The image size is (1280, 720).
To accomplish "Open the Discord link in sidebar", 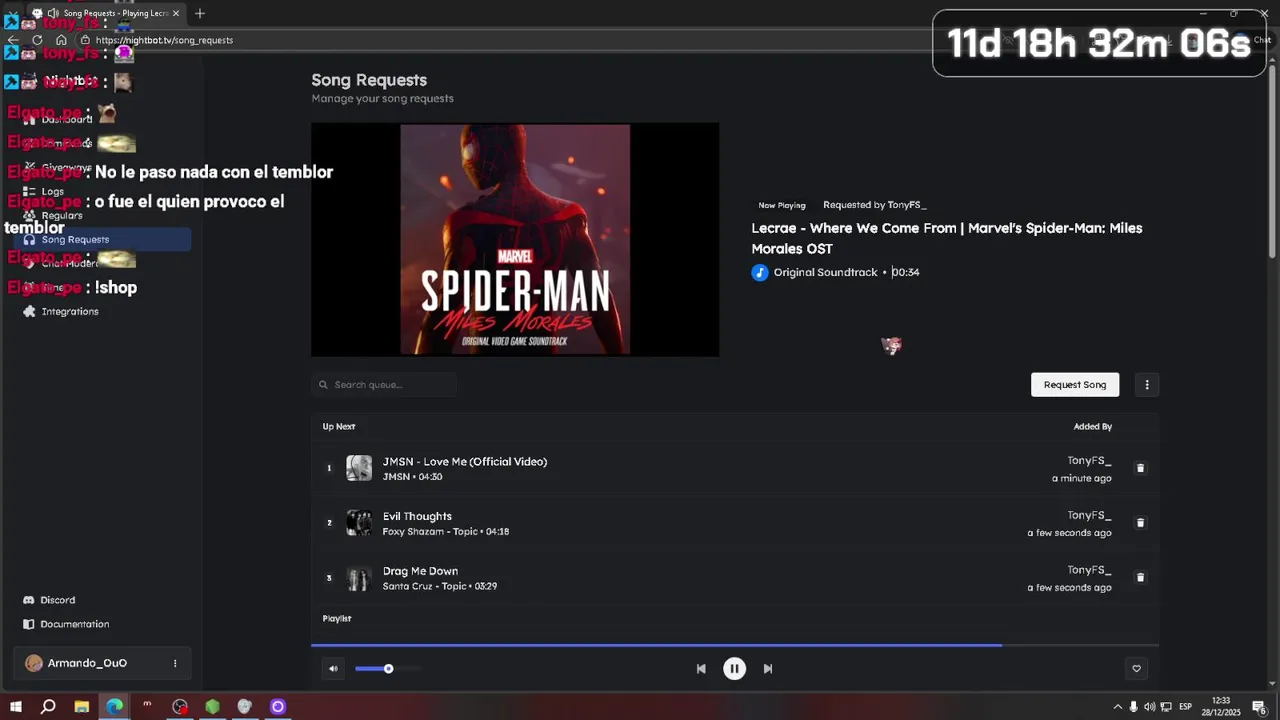I will point(57,600).
